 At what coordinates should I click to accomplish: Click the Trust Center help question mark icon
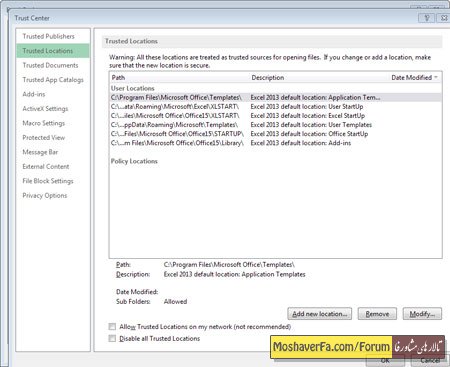coord(427,18)
